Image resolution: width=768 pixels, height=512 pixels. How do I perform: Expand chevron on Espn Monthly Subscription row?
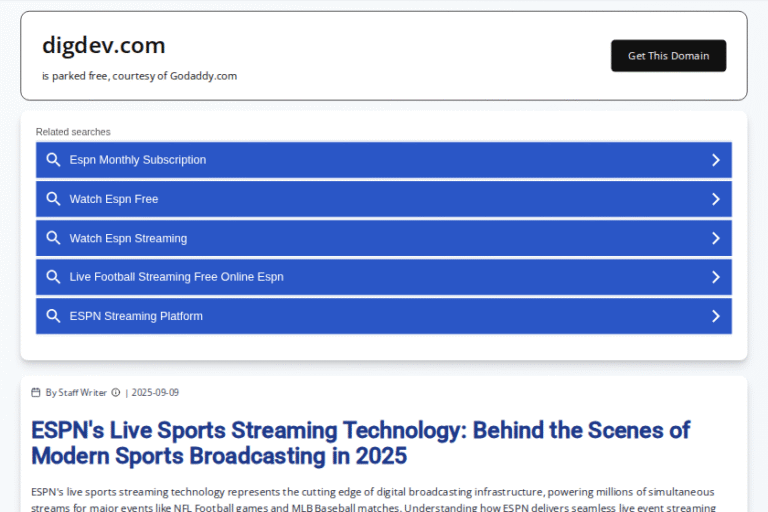715,160
